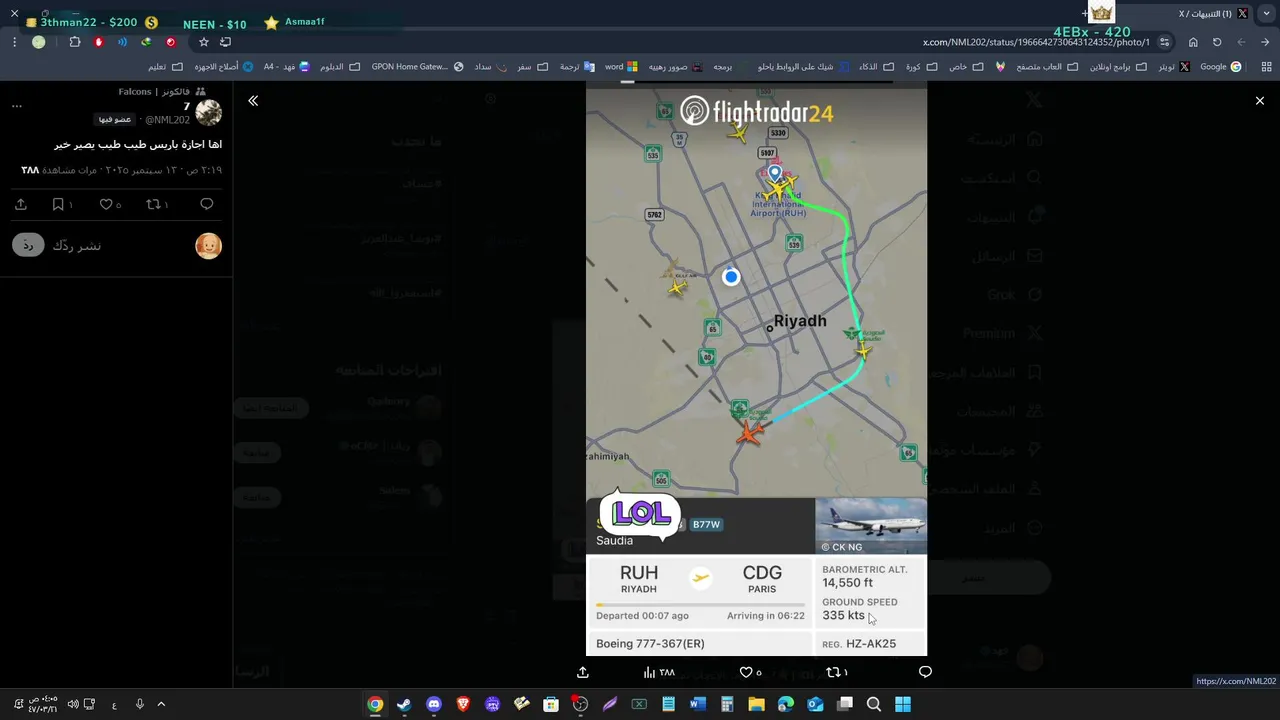Open Discord from the taskbar
The height and width of the screenshot is (720, 1280).
(433, 704)
